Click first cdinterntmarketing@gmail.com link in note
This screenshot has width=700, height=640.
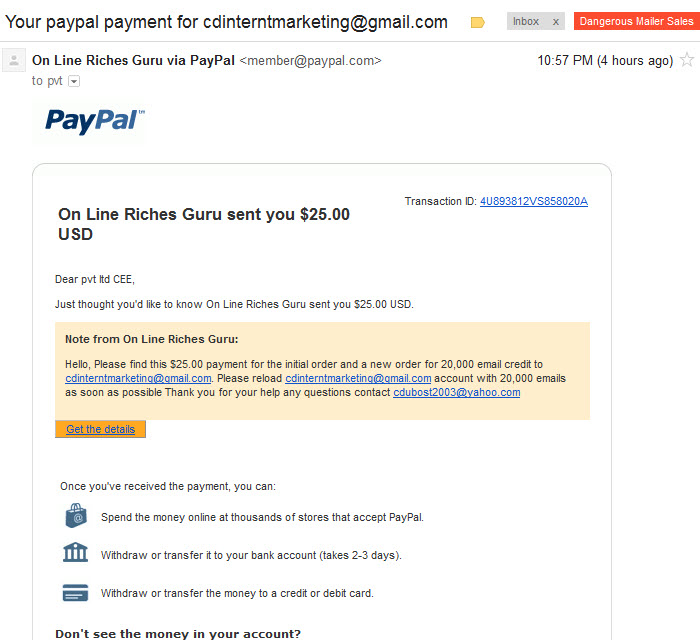pos(138,378)
